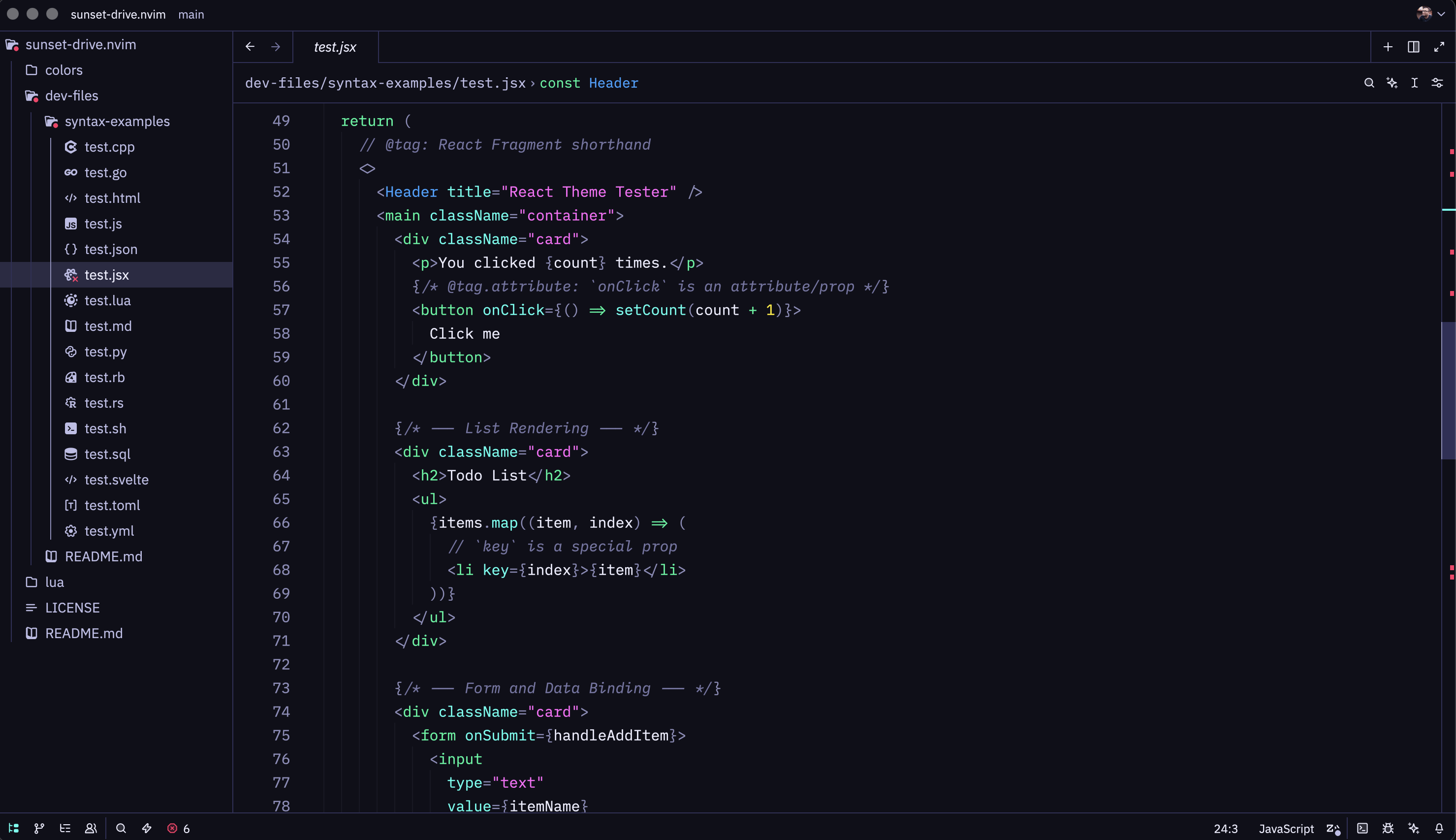Open notifications bell icon
Image resolution: width=1456 pixels, height=840 pixels.
click(x=1439, y=829)
